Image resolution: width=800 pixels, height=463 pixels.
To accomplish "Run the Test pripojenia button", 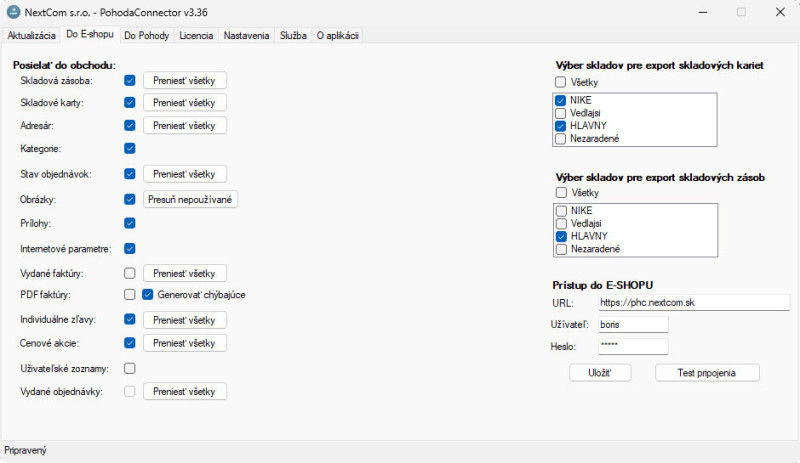I will pos(707,372).
